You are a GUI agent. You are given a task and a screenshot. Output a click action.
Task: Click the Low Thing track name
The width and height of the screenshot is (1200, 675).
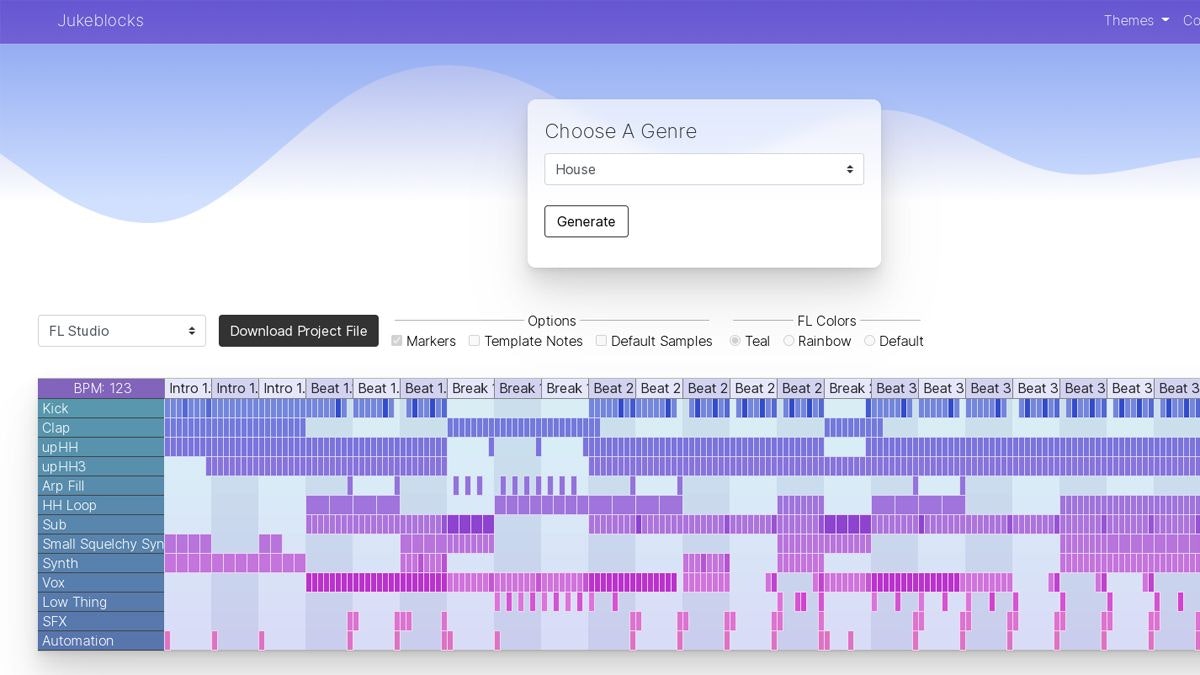pos(101,602)
